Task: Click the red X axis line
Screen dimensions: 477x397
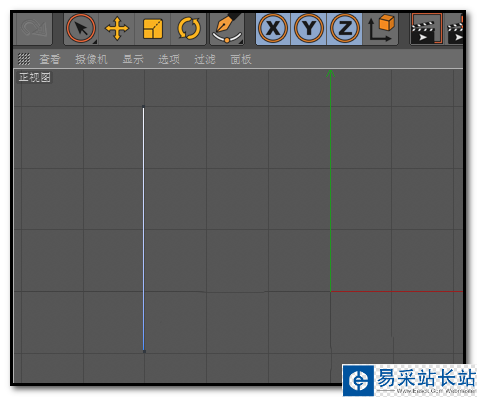Action: 397,292
